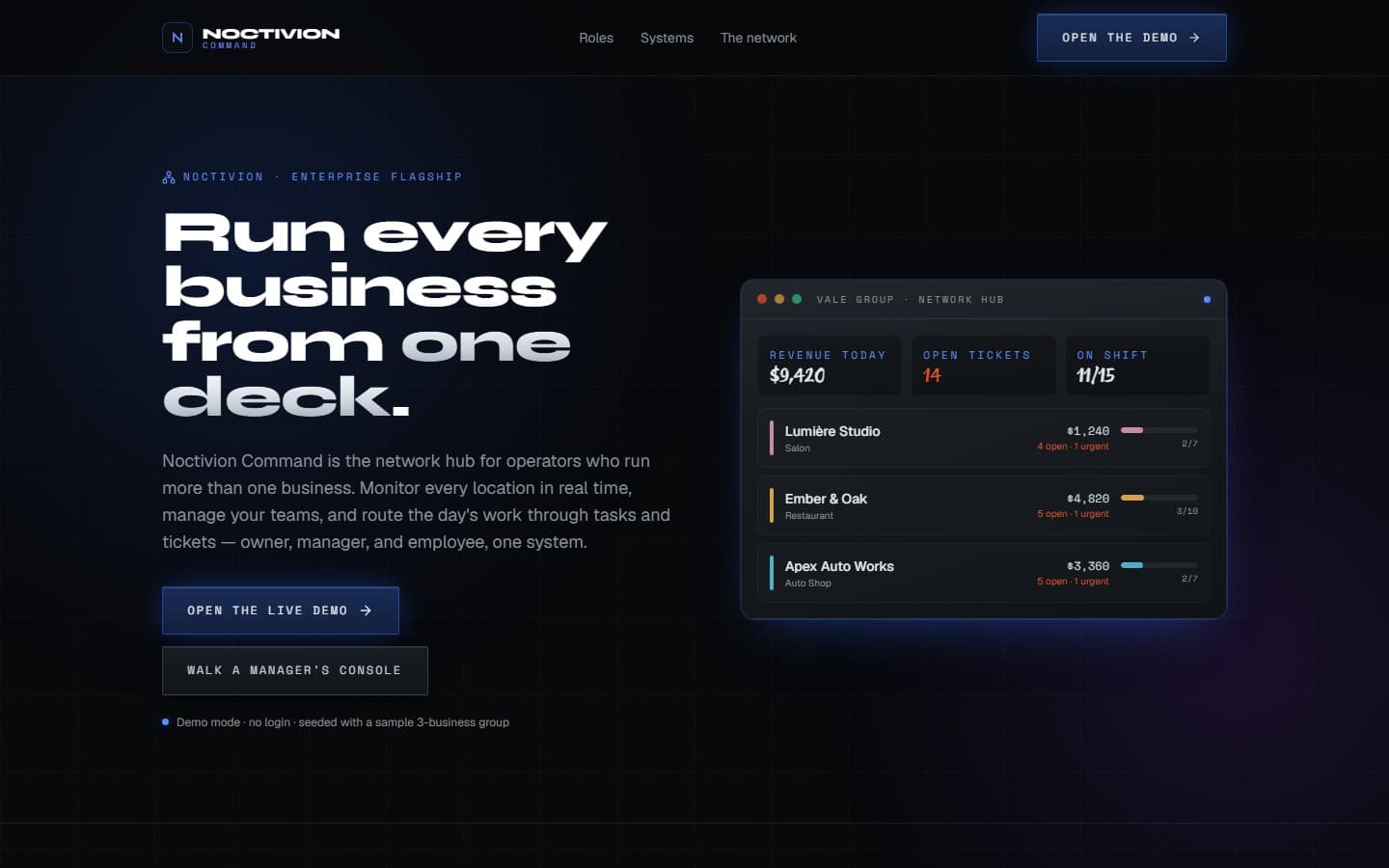The height and width of the screenshot is (868, 1389).
Task: Click the network icon beside Enterprise Flagship
Action: point(169,177)
